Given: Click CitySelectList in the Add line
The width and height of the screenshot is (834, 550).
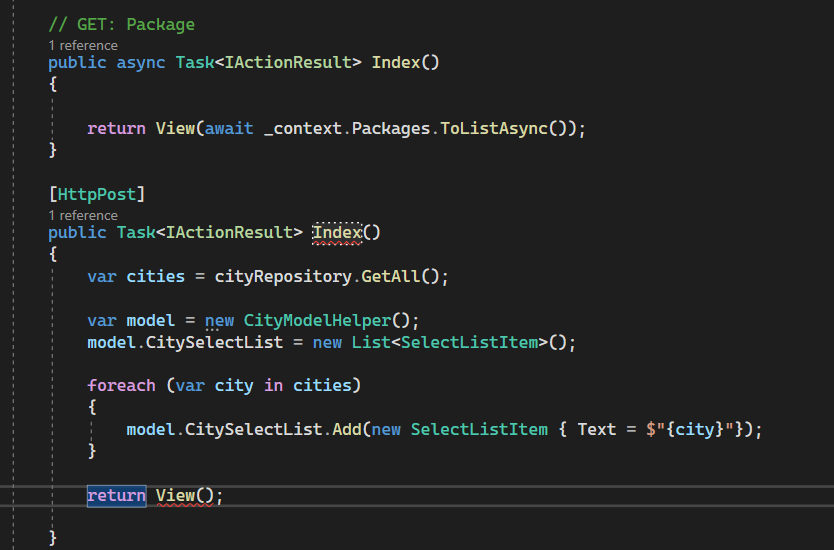Looking at the screenshot, I should point(254,430).
